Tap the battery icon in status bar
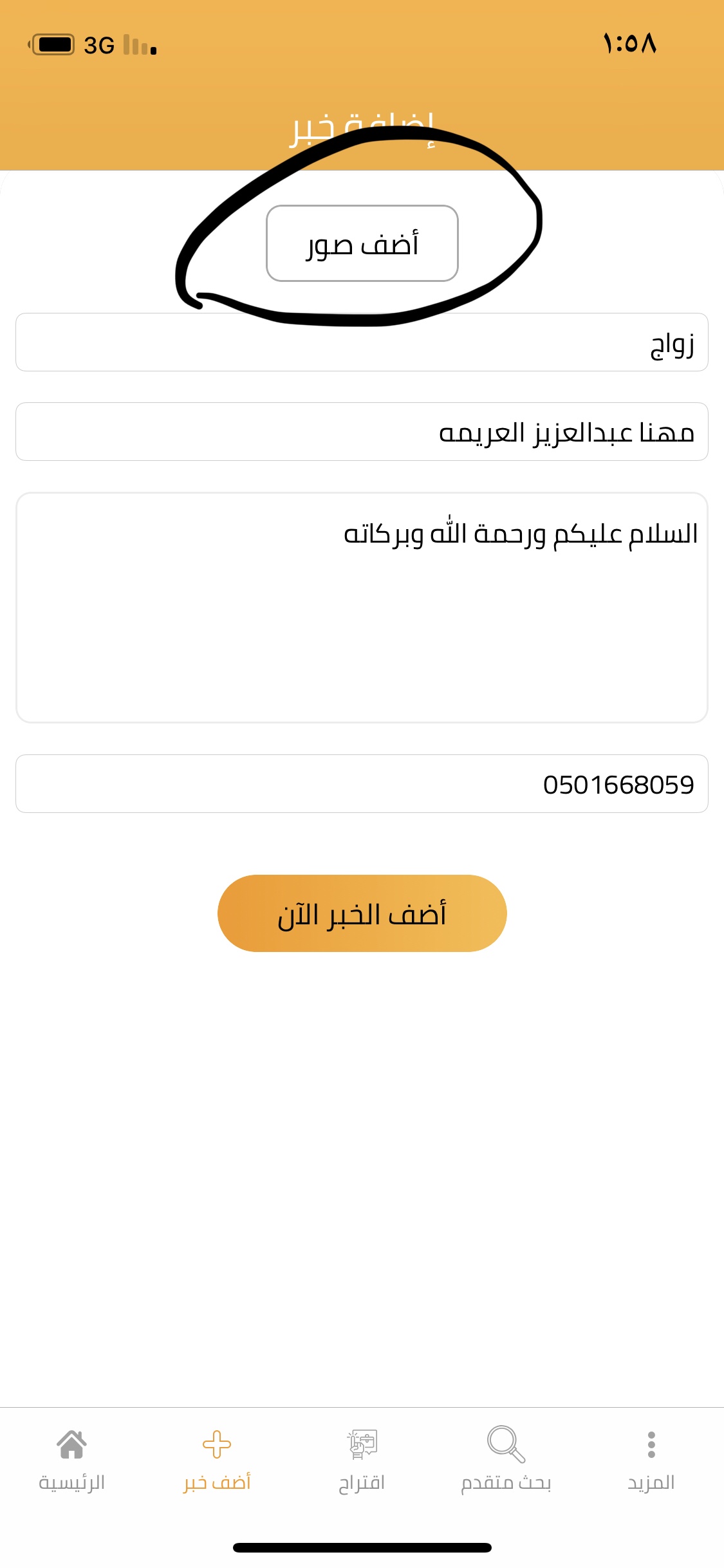 tap(53, 45)
